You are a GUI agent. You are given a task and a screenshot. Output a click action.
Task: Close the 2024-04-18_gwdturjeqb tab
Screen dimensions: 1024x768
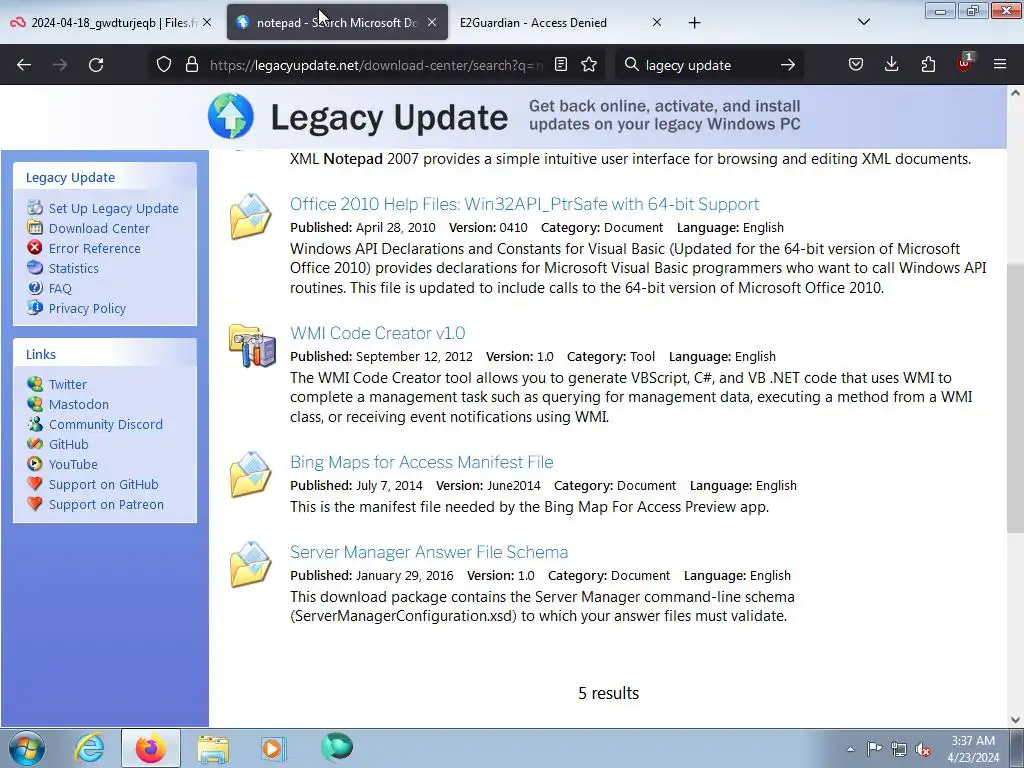point(206,23)
